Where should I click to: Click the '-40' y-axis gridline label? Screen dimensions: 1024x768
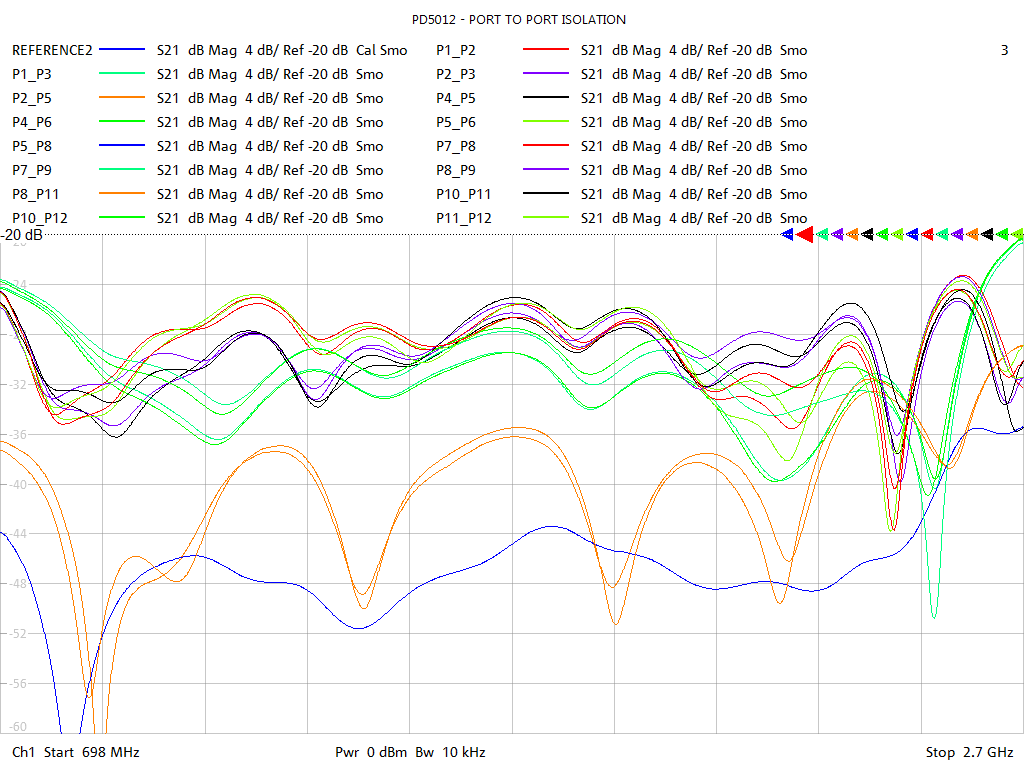[x=17, y=485]
